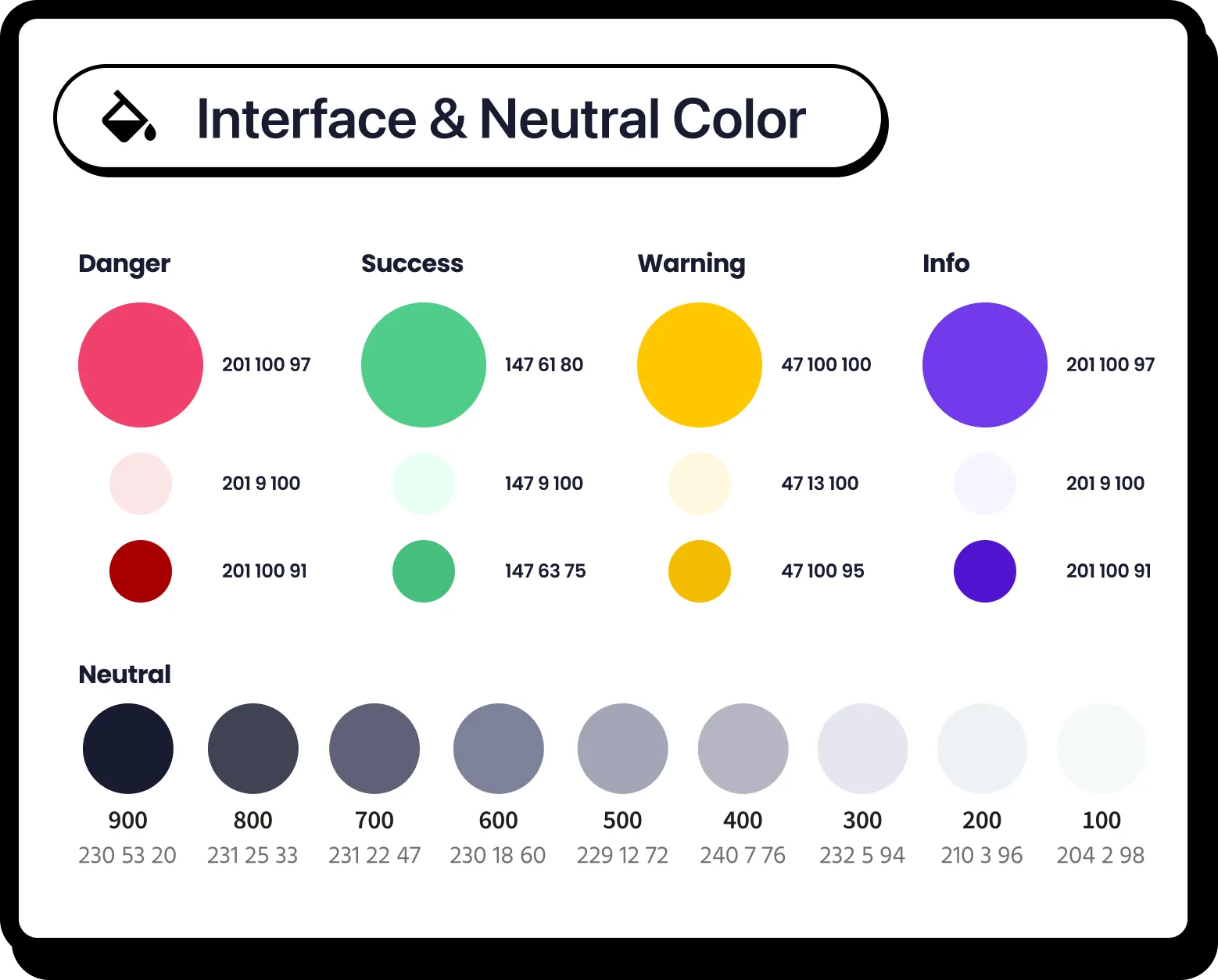Click the "Neutral" heading

coord(125,674)
